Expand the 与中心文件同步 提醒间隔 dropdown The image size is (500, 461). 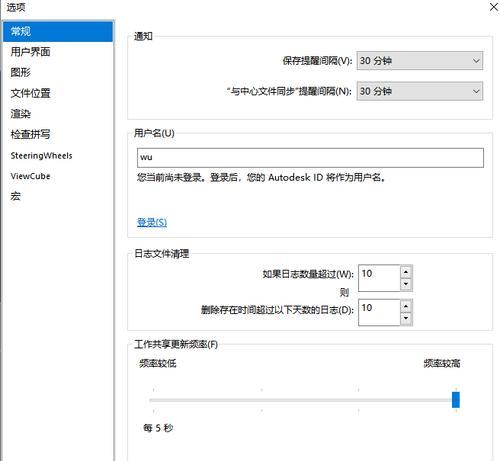[x=420, y=91]
